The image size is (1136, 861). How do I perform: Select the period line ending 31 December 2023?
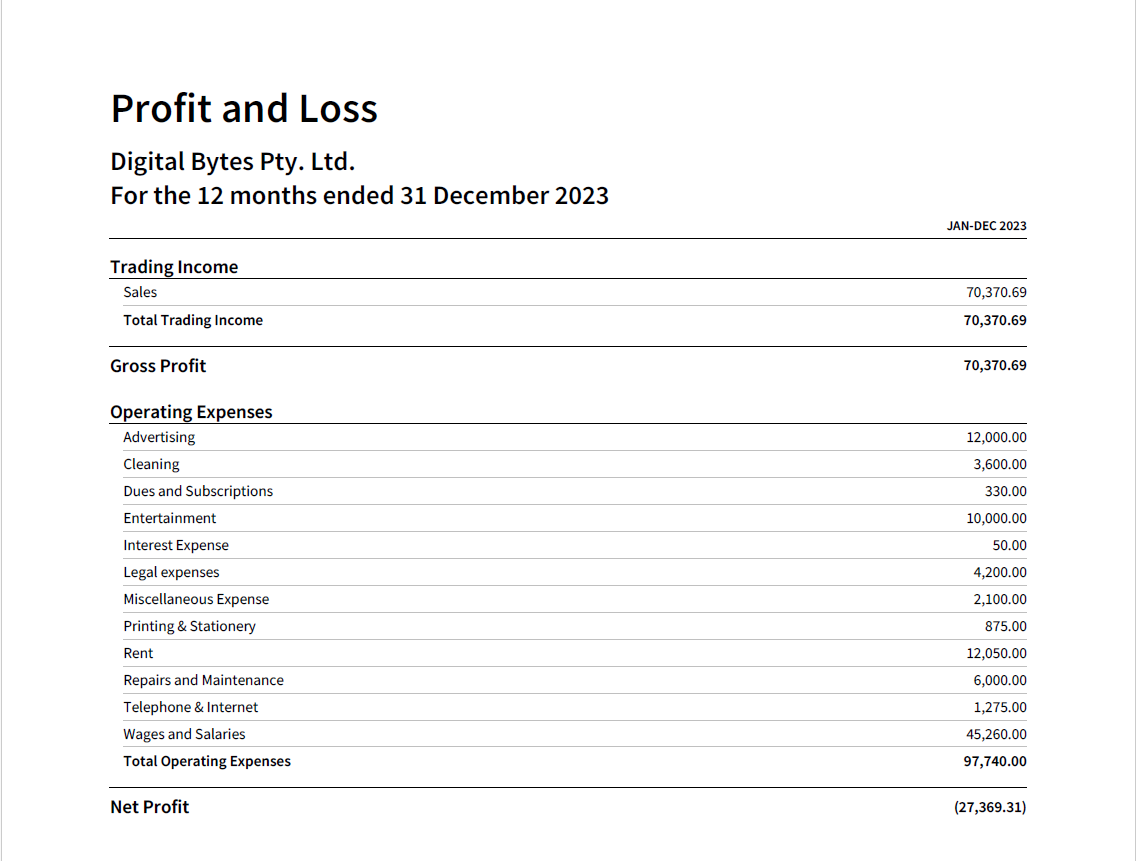pos(359,196)
